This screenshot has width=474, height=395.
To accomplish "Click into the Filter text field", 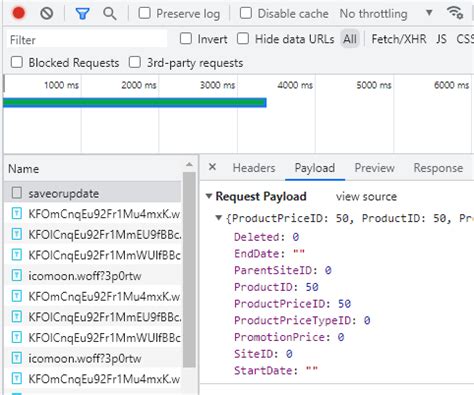I will tap(87, 40).
